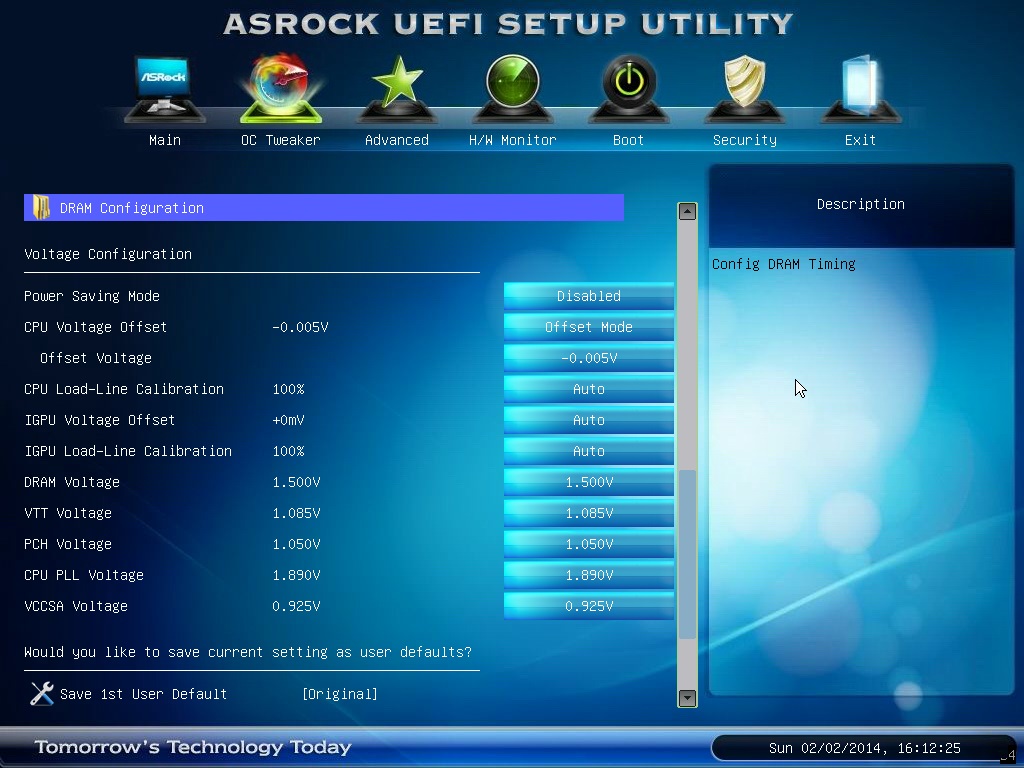Edit Offset Voltage -0.005V field
1024x768 pixels.
coord(589,358)
